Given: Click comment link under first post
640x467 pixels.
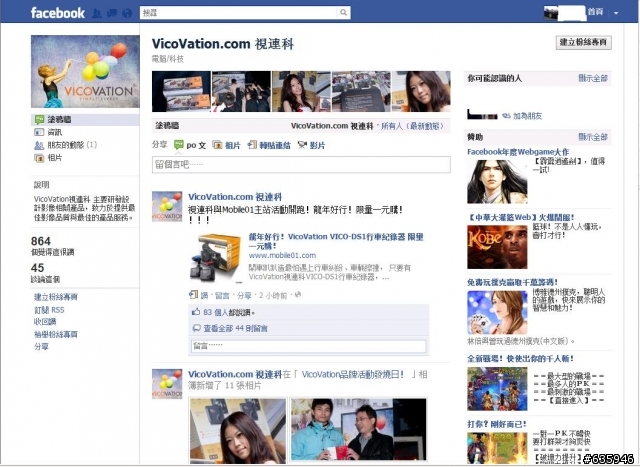Looking at the screenshot, I should (222, 295).
